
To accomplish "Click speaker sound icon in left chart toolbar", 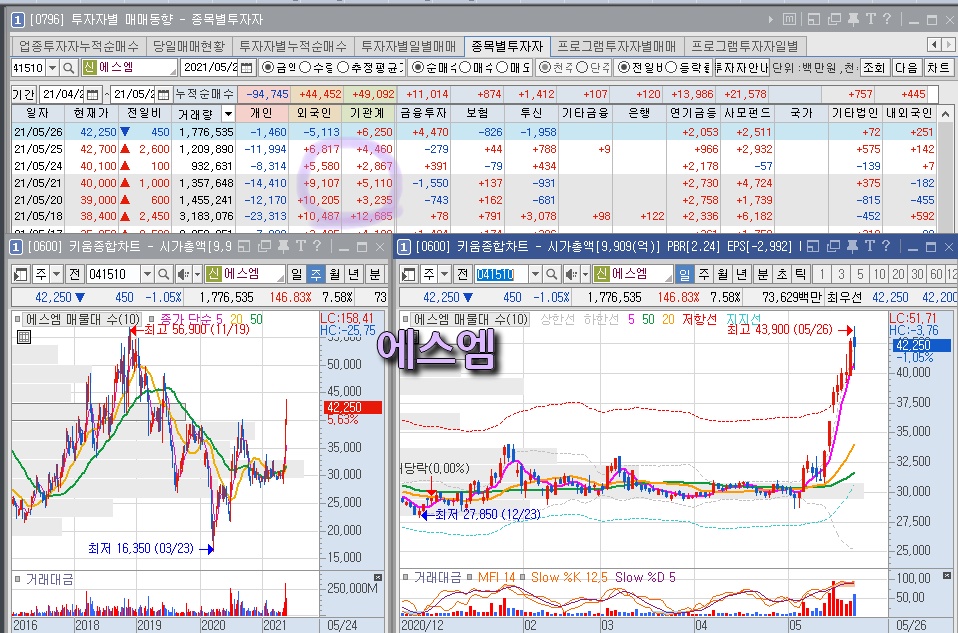I will [183, 274].
